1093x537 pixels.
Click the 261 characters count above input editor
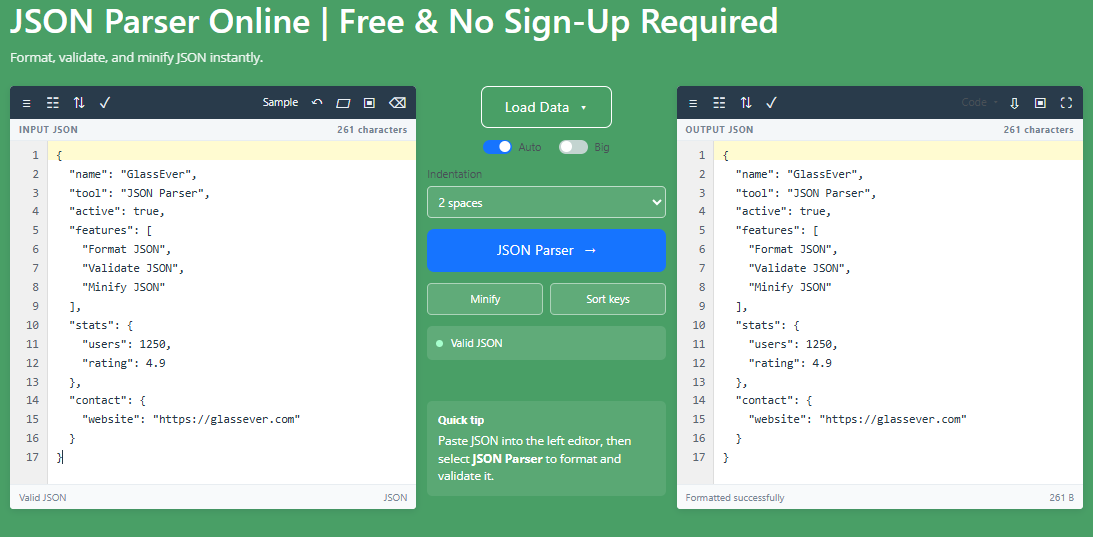click(372, 130)
